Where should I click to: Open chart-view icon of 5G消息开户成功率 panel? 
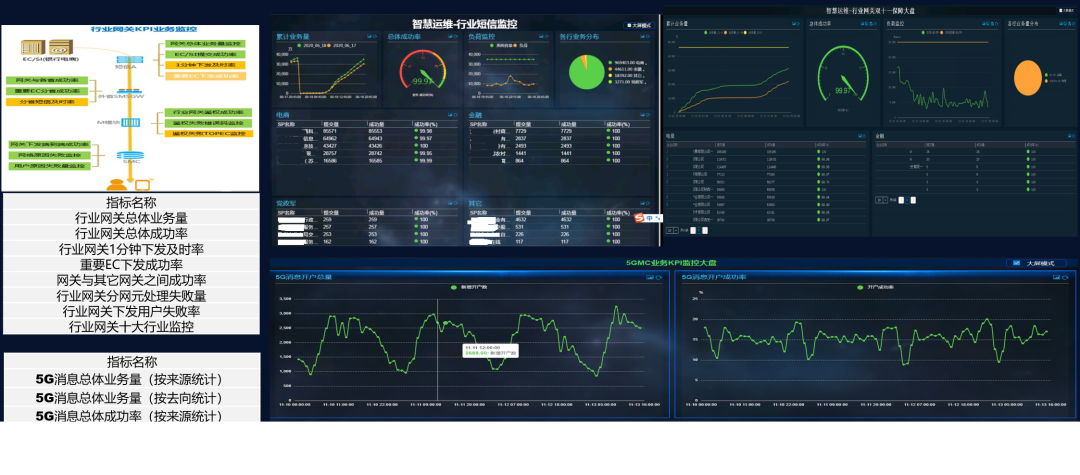[1055, 277]
